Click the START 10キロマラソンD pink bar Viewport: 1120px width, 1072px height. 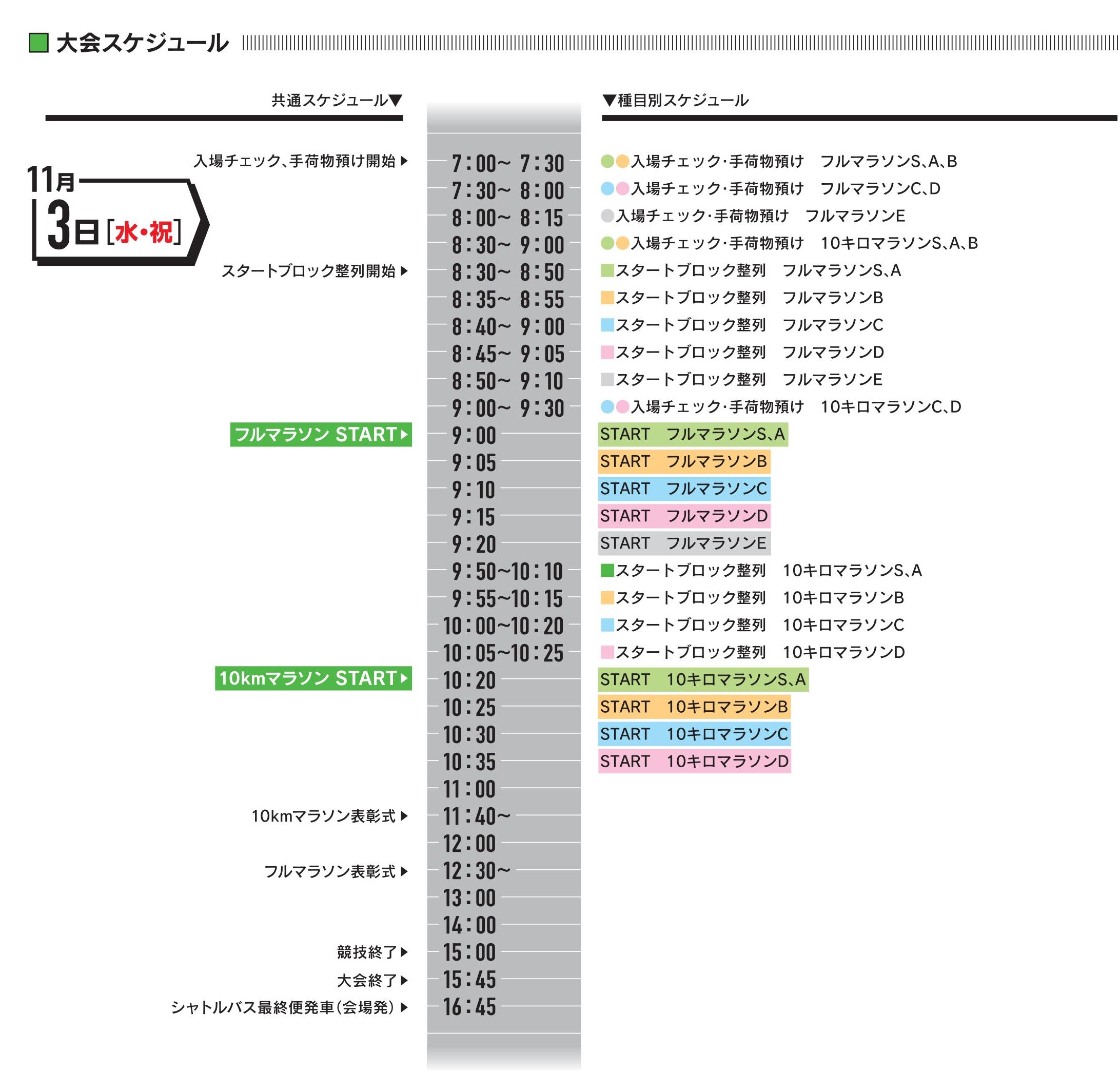(x=694, y=761)
